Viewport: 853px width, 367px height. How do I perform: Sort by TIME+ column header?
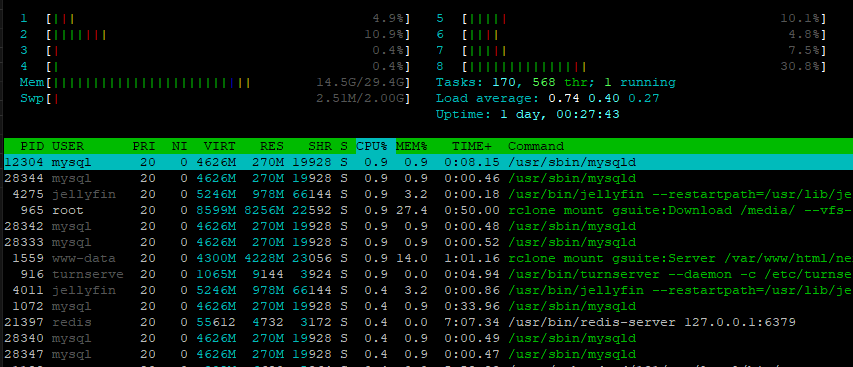point(472,146)
